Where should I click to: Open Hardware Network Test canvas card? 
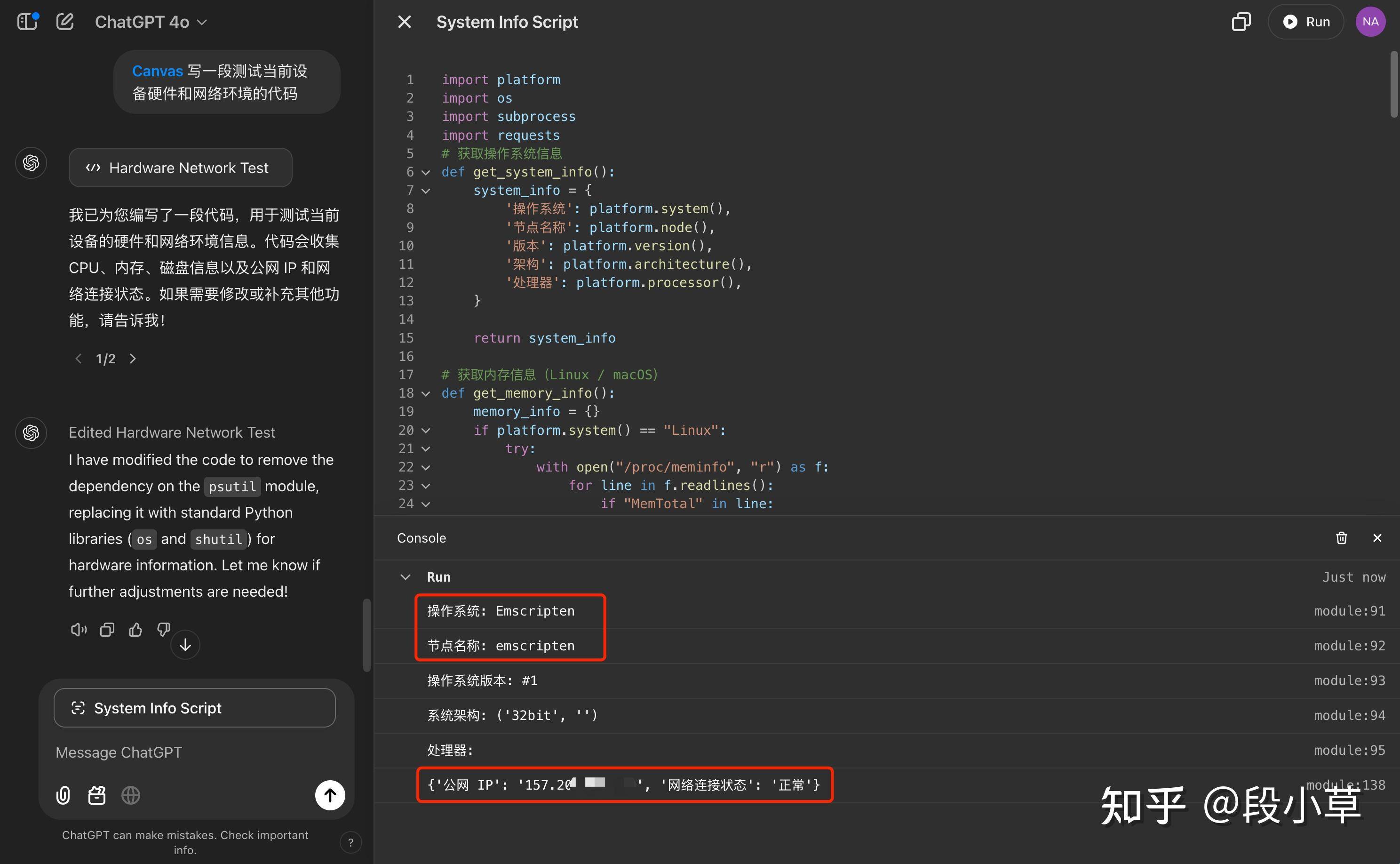181,168
